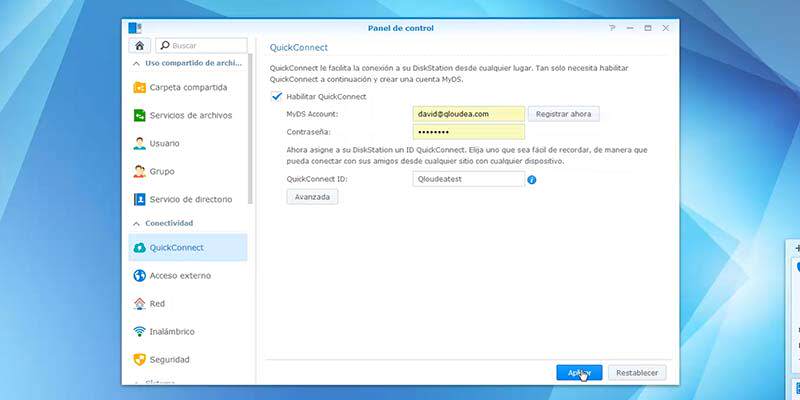This screenshot has width=800, height=400.
Task: Minimize the Panel de control window
Action: click(x=630, y=28)
